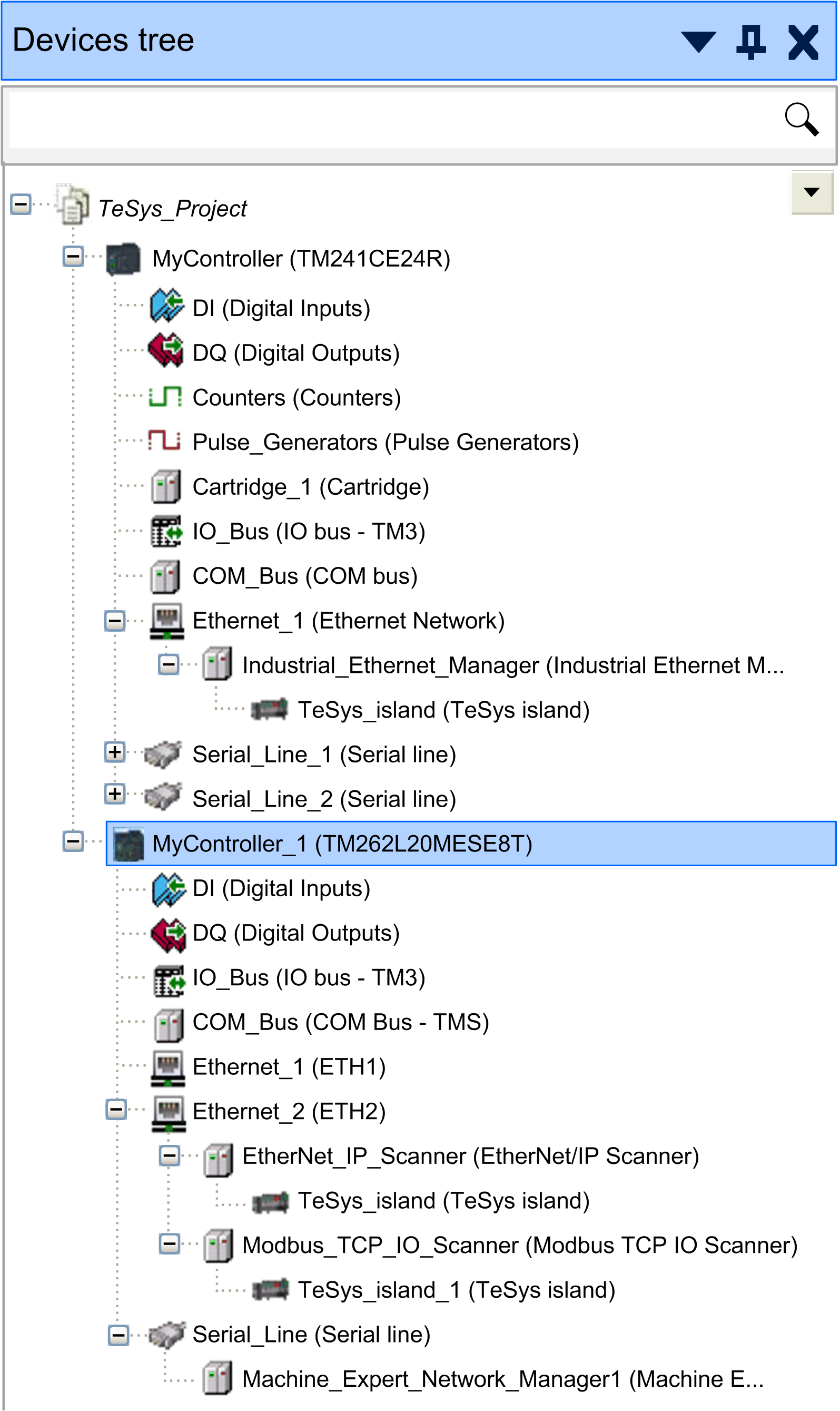Click the IO_Bus icon under MyController TM241CE24R
840x1411 pixels.
coord(166,532)
